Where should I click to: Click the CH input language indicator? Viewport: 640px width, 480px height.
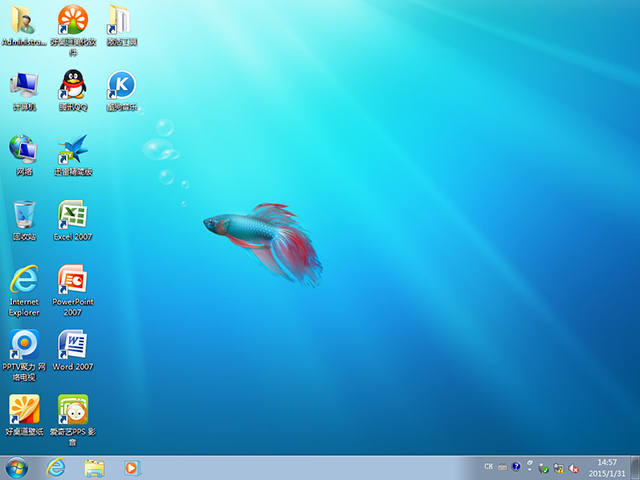tap(488, 467)
